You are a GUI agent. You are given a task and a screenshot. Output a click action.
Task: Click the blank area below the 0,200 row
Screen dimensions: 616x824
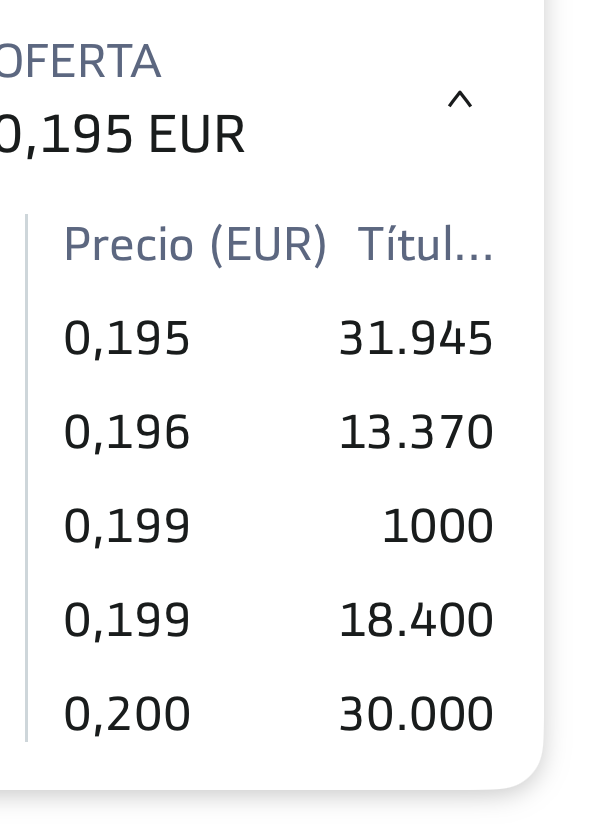273,763
